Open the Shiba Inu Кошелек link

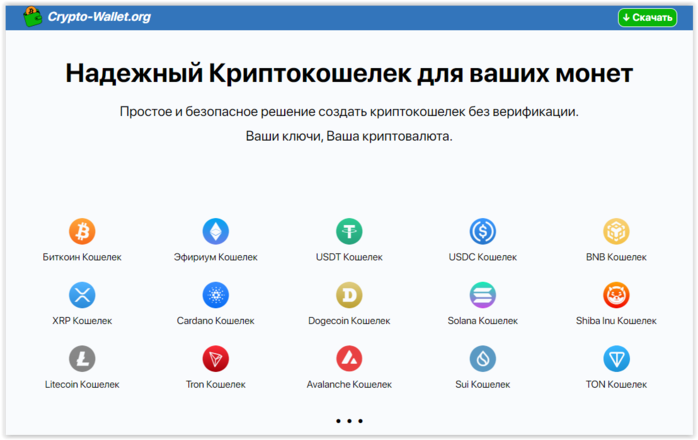click(616, 321)
